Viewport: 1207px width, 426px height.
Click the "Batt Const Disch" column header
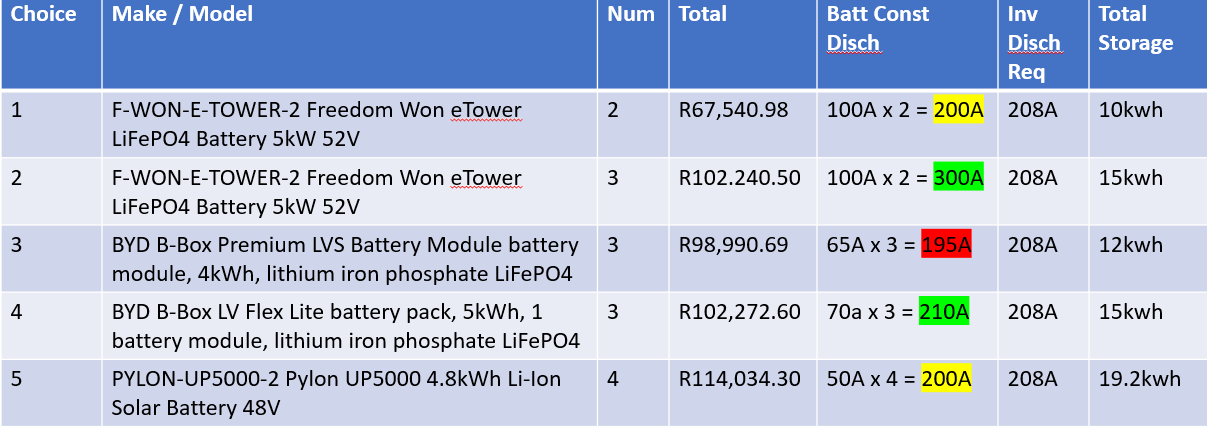click(877, 28)
